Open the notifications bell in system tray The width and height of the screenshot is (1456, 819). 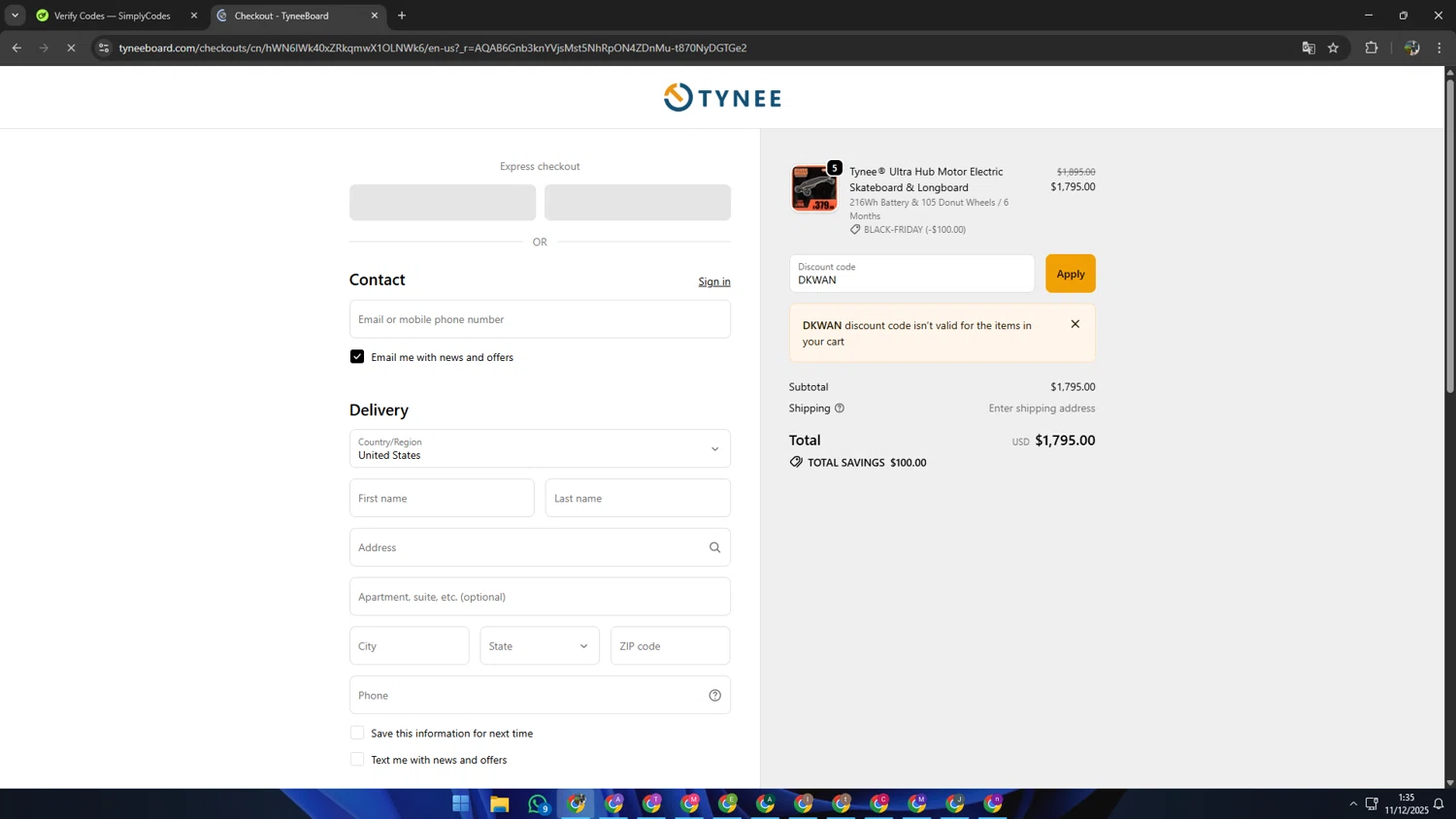(1439, 803)
